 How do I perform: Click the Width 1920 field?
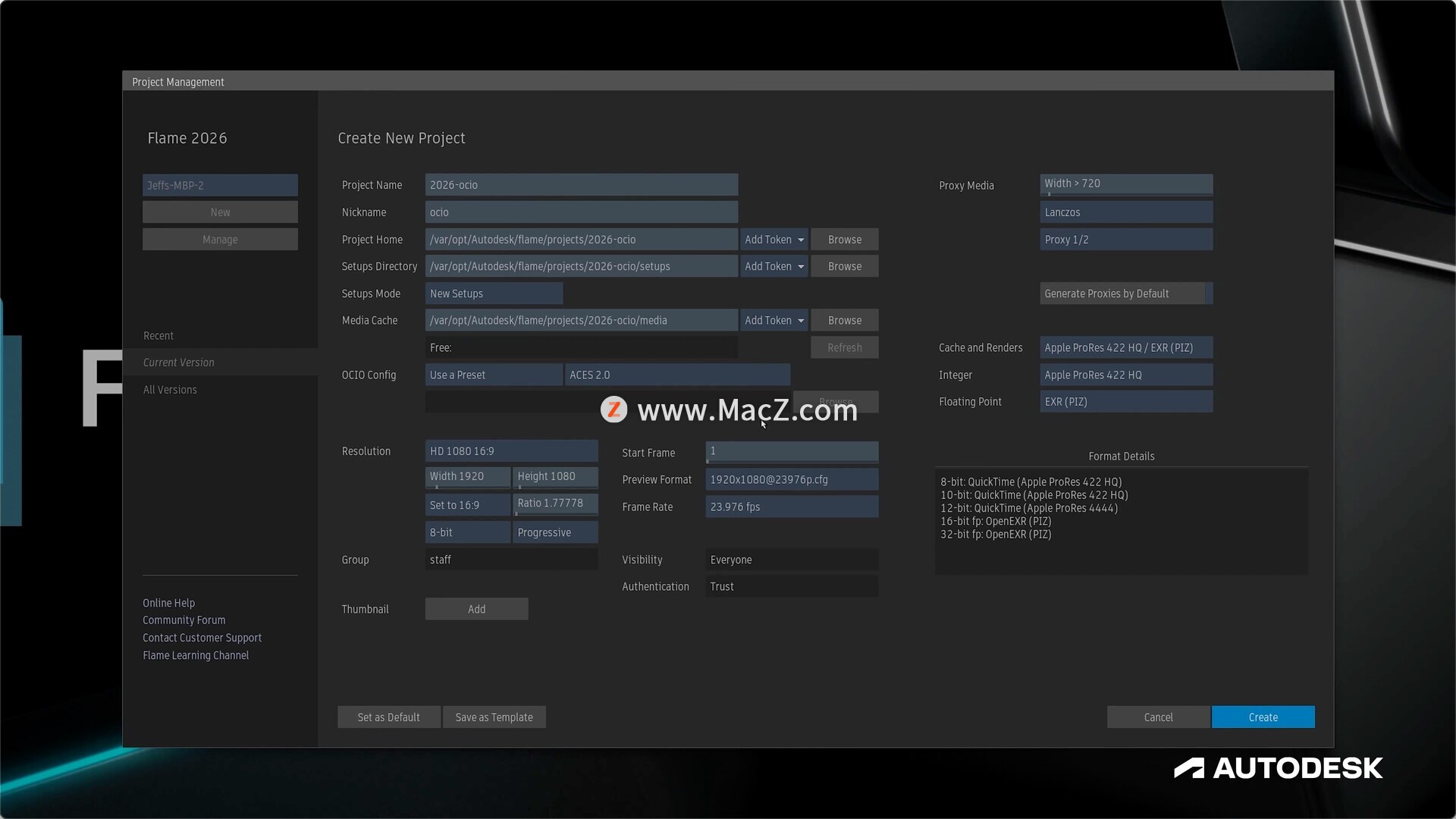coord(467,477)
